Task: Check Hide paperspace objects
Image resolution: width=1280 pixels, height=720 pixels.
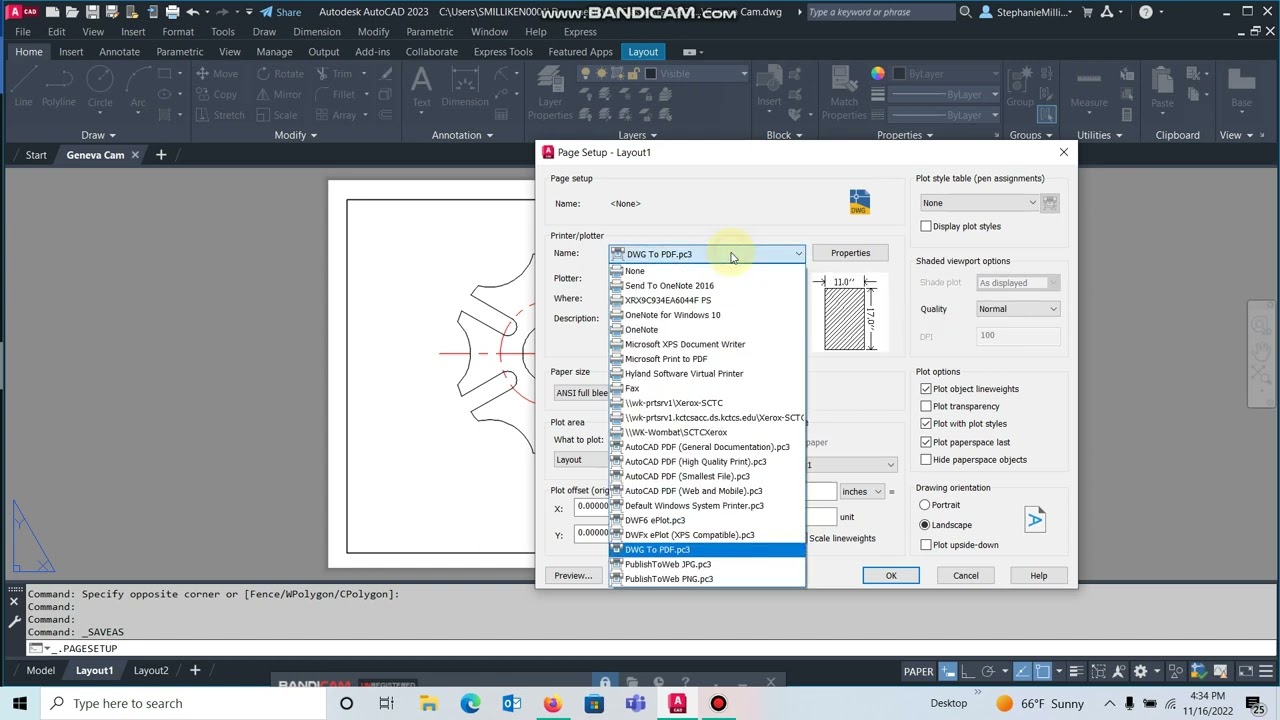Action: [x=926, y=460]
